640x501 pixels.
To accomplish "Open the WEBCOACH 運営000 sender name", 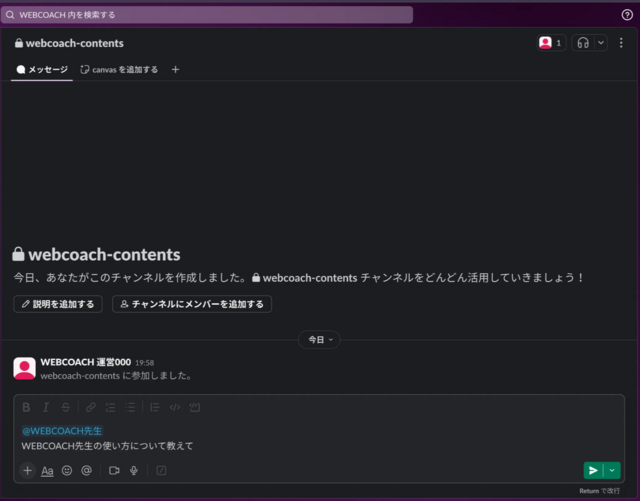I will (86, 362).
